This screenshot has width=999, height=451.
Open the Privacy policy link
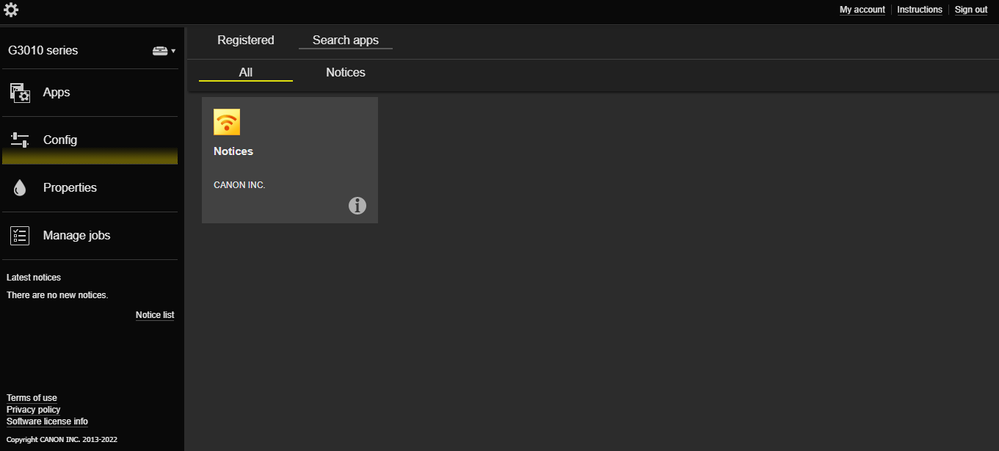tap(34, 410)
